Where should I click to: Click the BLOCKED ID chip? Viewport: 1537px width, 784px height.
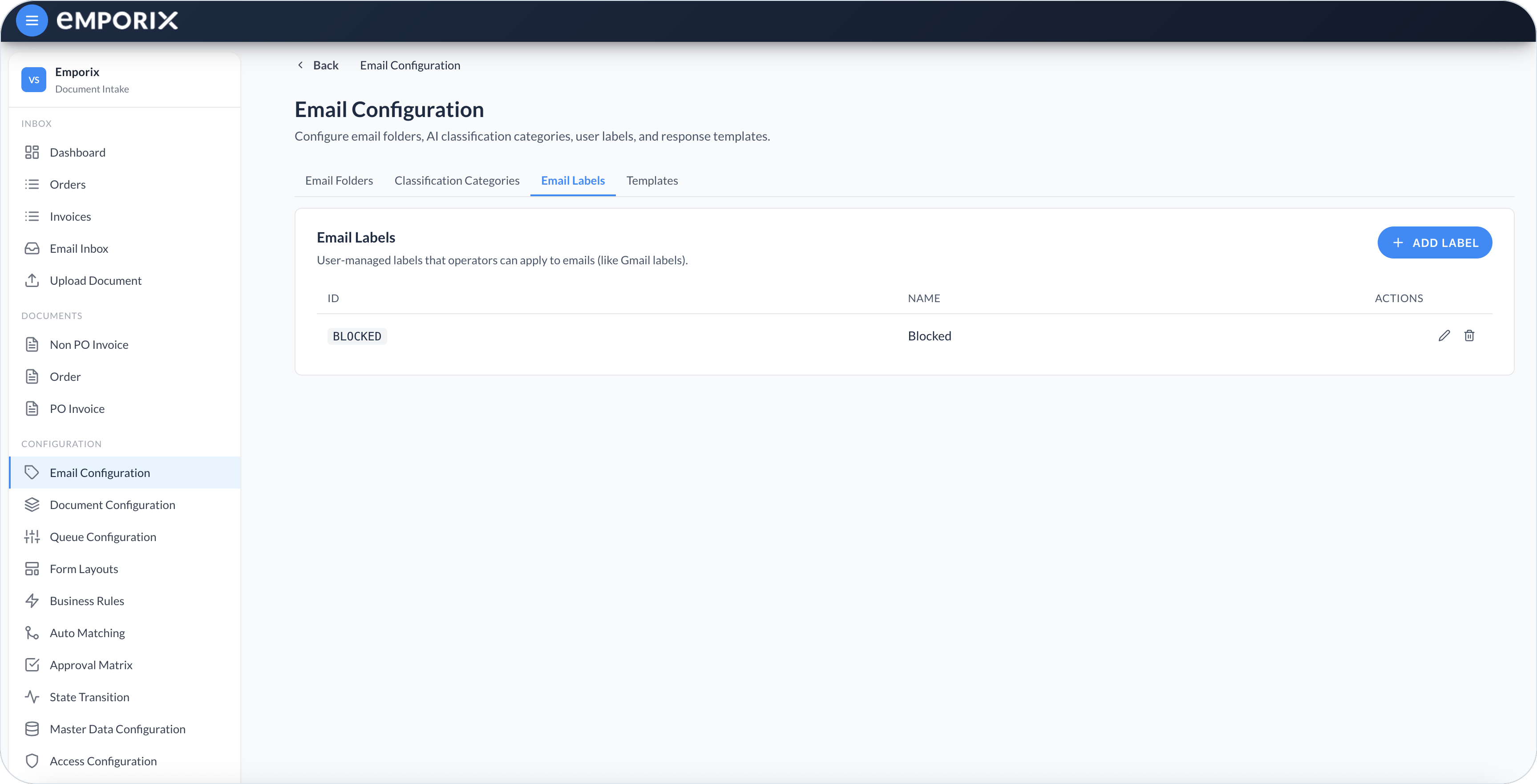click(357, 336)
